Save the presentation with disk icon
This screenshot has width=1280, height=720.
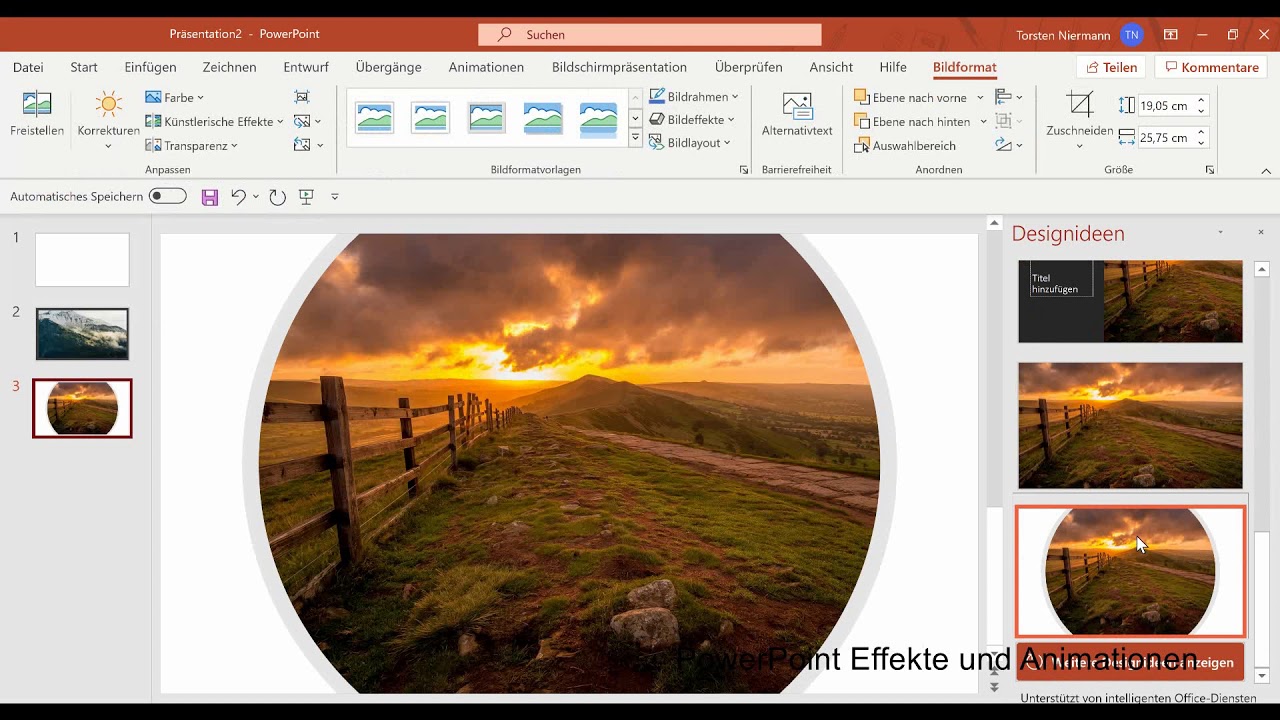(209, 197)
